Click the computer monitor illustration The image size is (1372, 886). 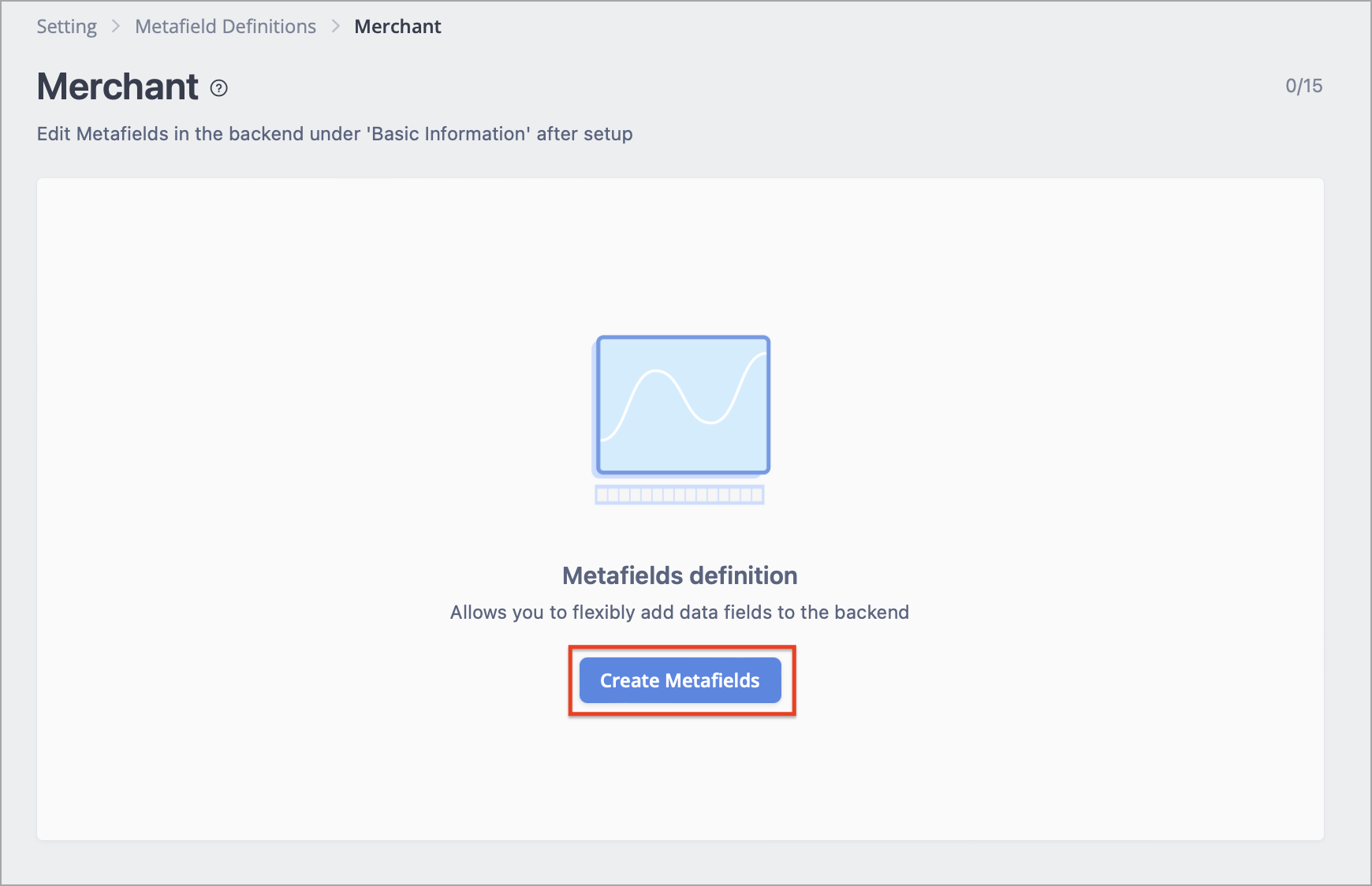point(680,419)
